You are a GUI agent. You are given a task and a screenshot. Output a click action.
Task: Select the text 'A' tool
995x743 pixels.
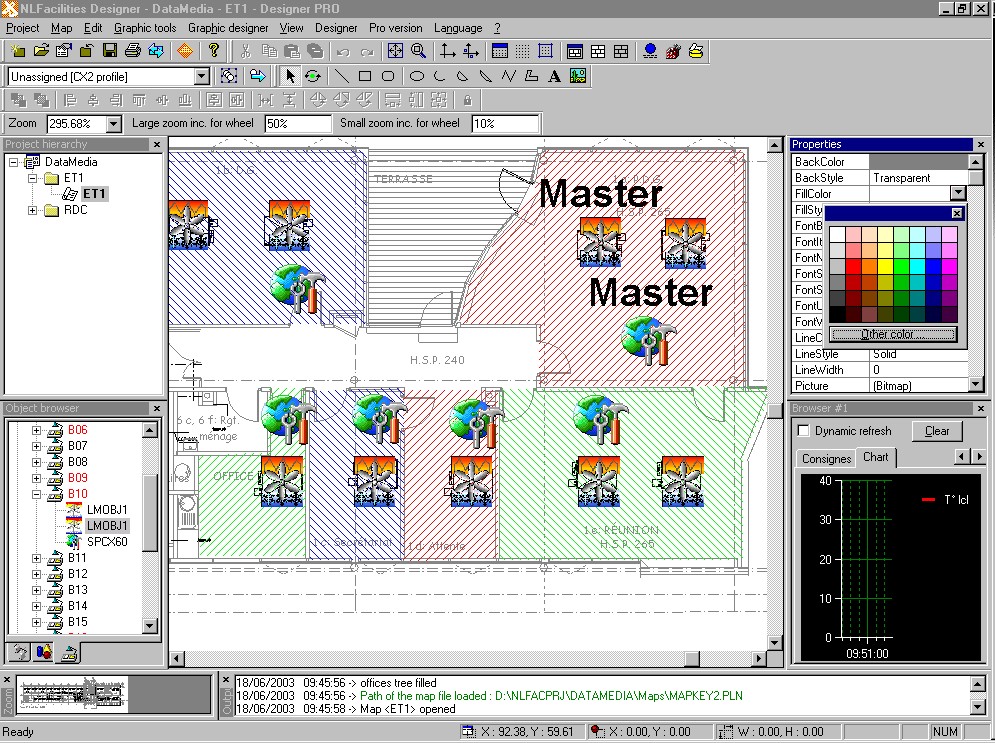[x=555, y=76]
